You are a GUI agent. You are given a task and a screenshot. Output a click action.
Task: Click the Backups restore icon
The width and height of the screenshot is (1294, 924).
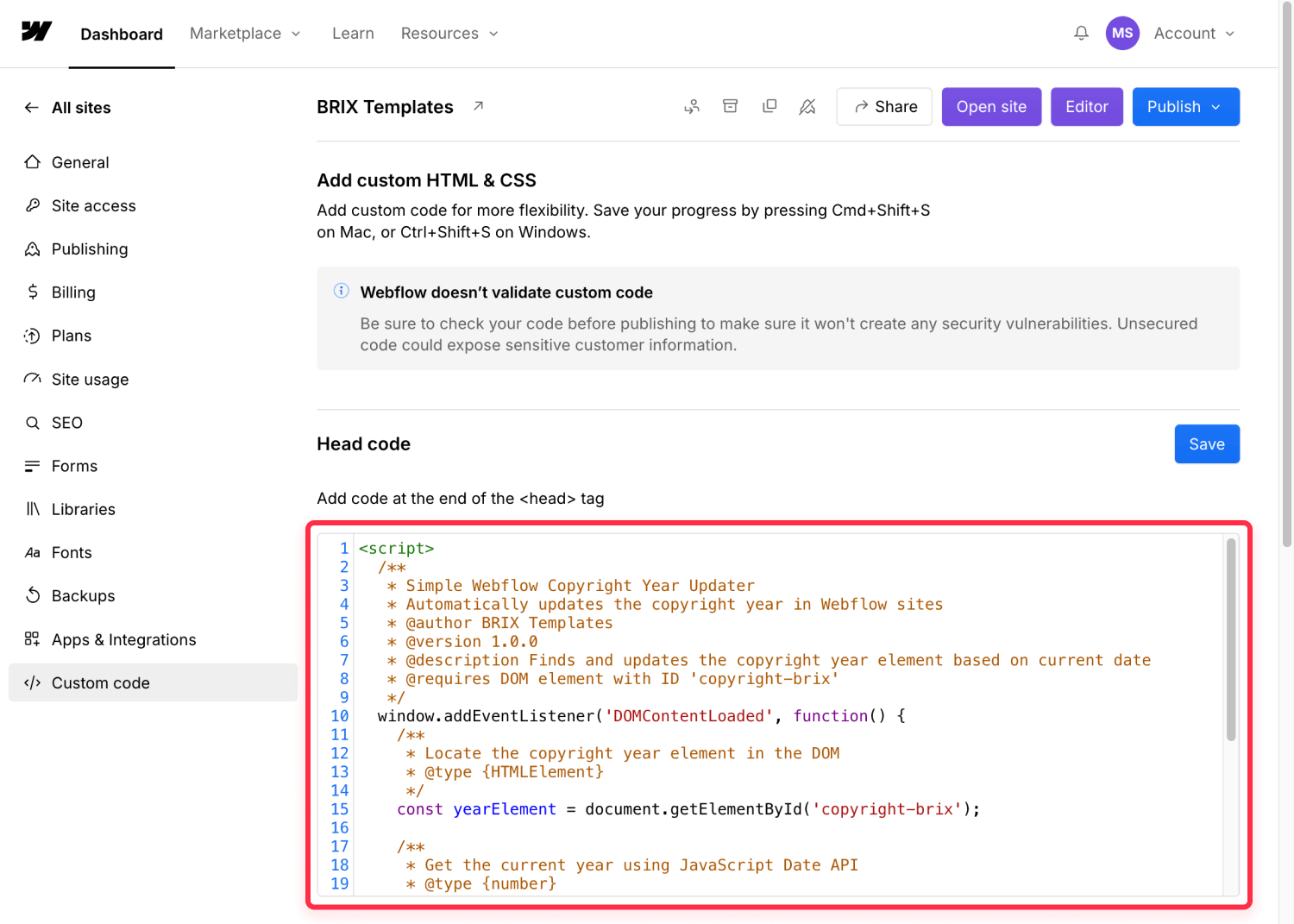[33, 595]
